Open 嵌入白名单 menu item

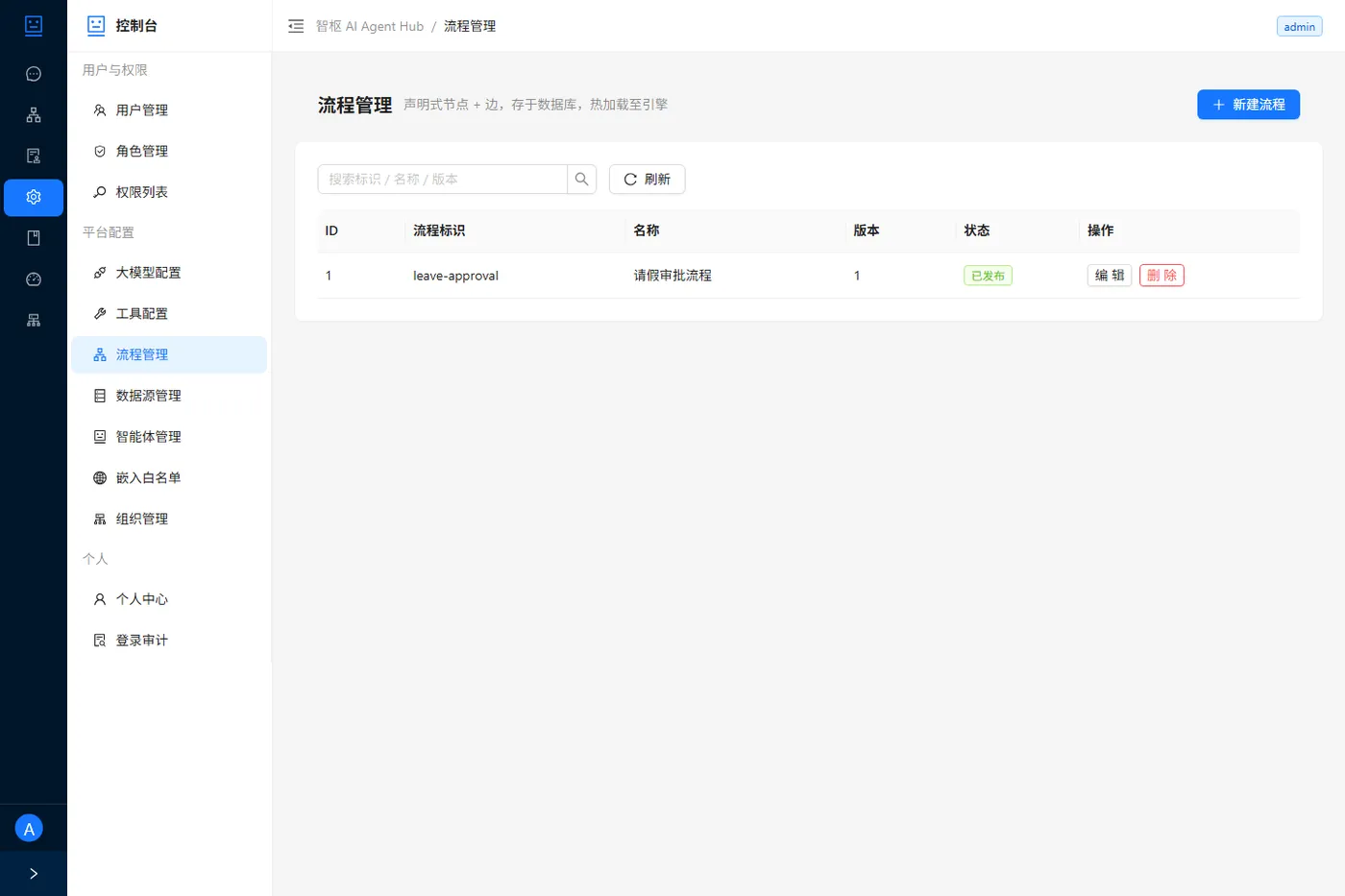pyautogui.click(x=169, y=477)
